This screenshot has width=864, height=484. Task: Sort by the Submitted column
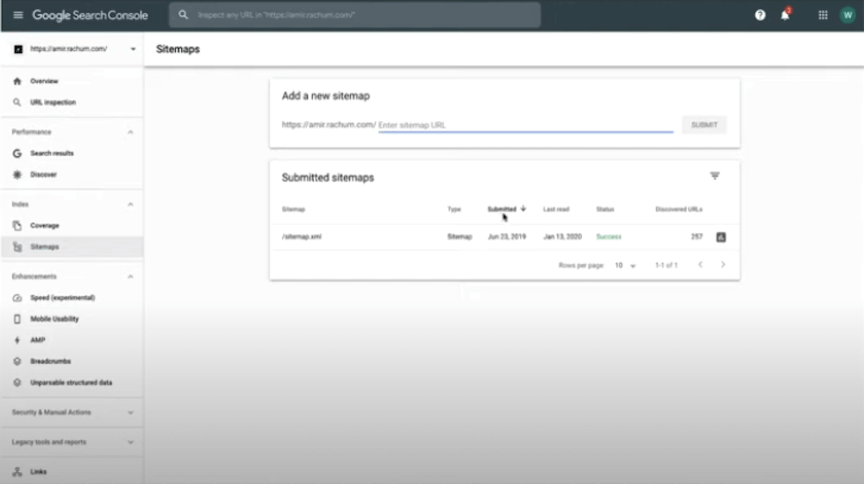506,209
